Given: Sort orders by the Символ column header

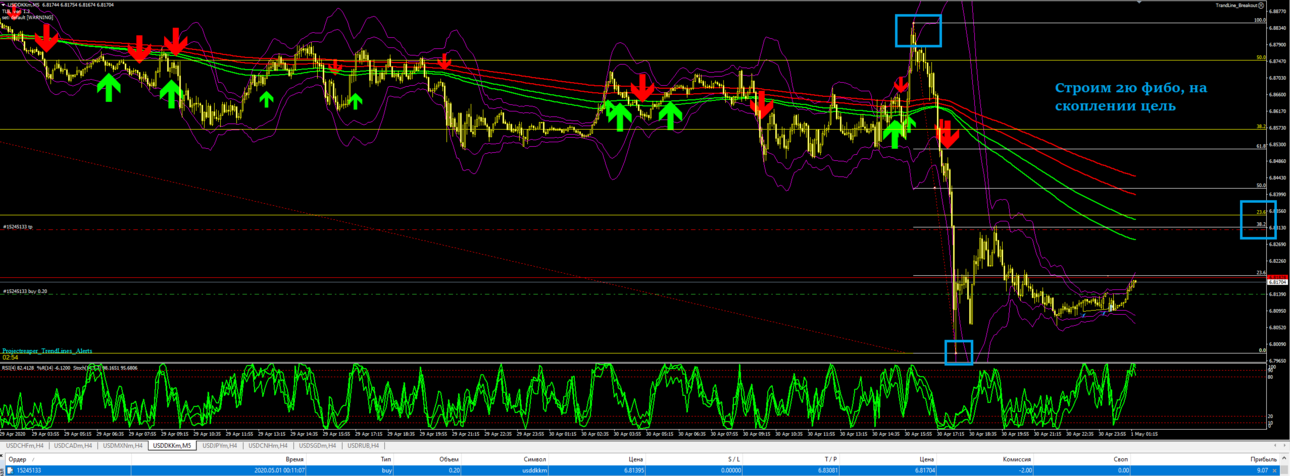Looking at the screenshot, I should click(x=535, y=459).
